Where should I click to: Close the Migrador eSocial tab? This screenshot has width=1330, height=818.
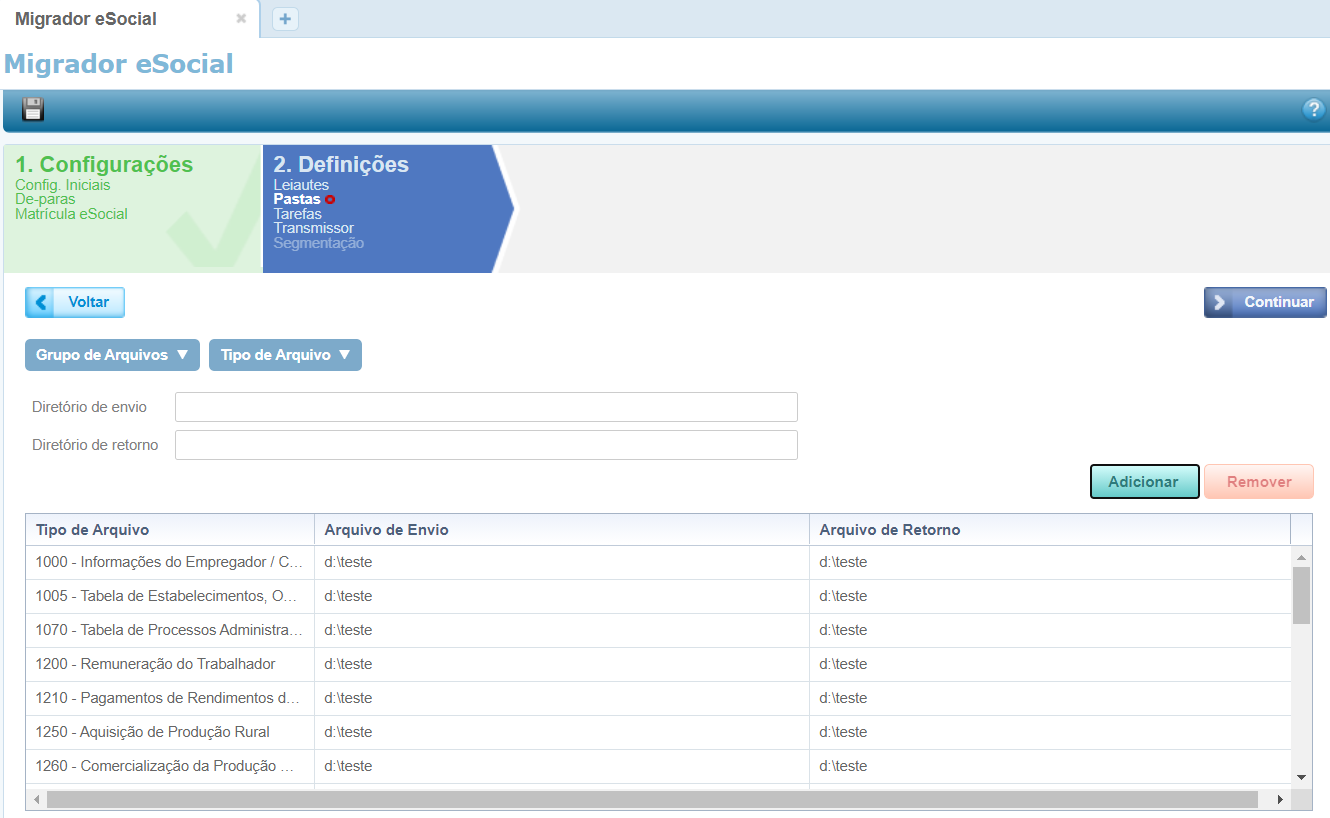pyautogui.click(x=241, y=19)
